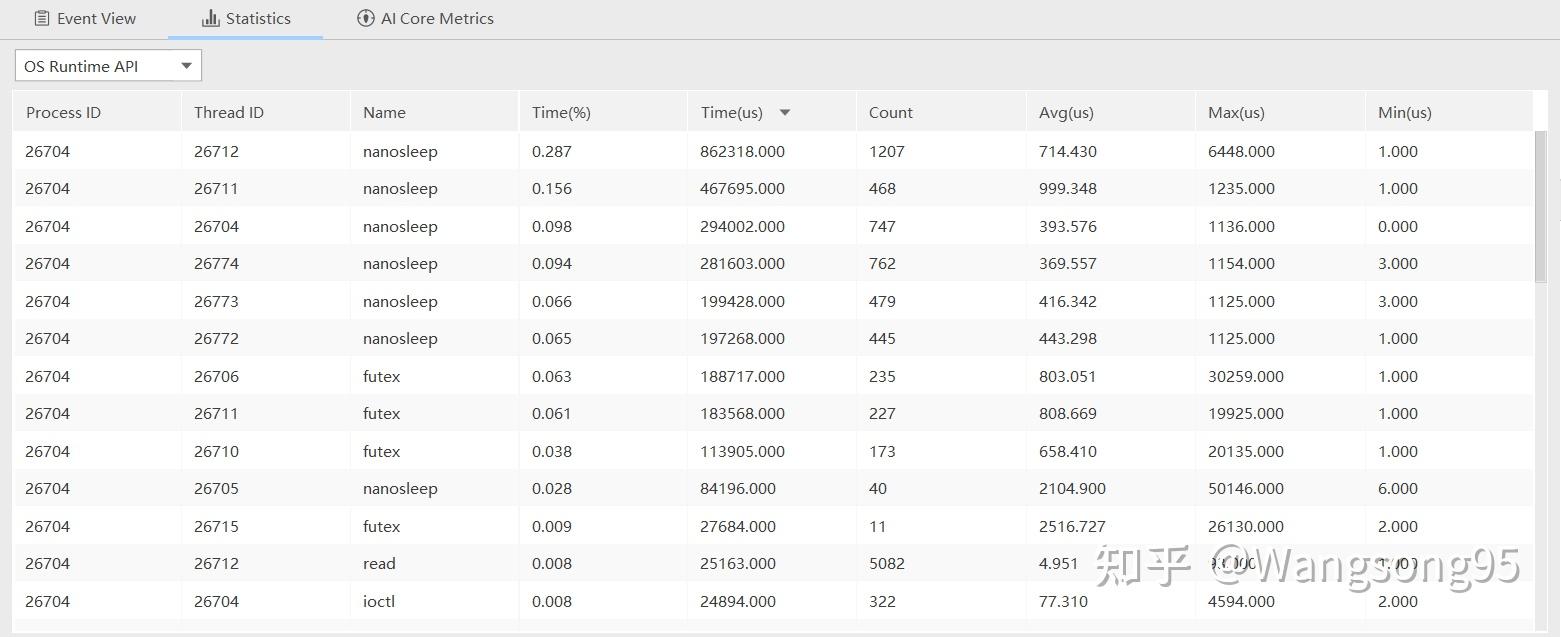Click the Min(us) column header
1561x637 pixels.
coord(1405,112)
